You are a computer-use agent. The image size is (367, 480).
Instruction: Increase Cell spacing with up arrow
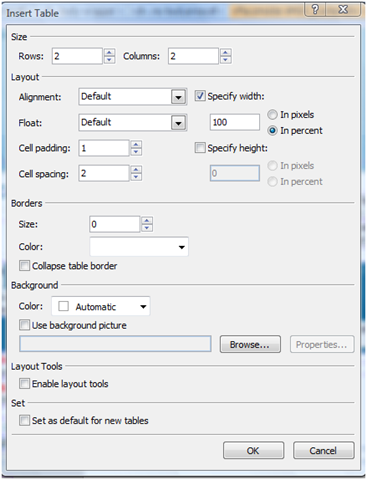[x=136, y=170]
